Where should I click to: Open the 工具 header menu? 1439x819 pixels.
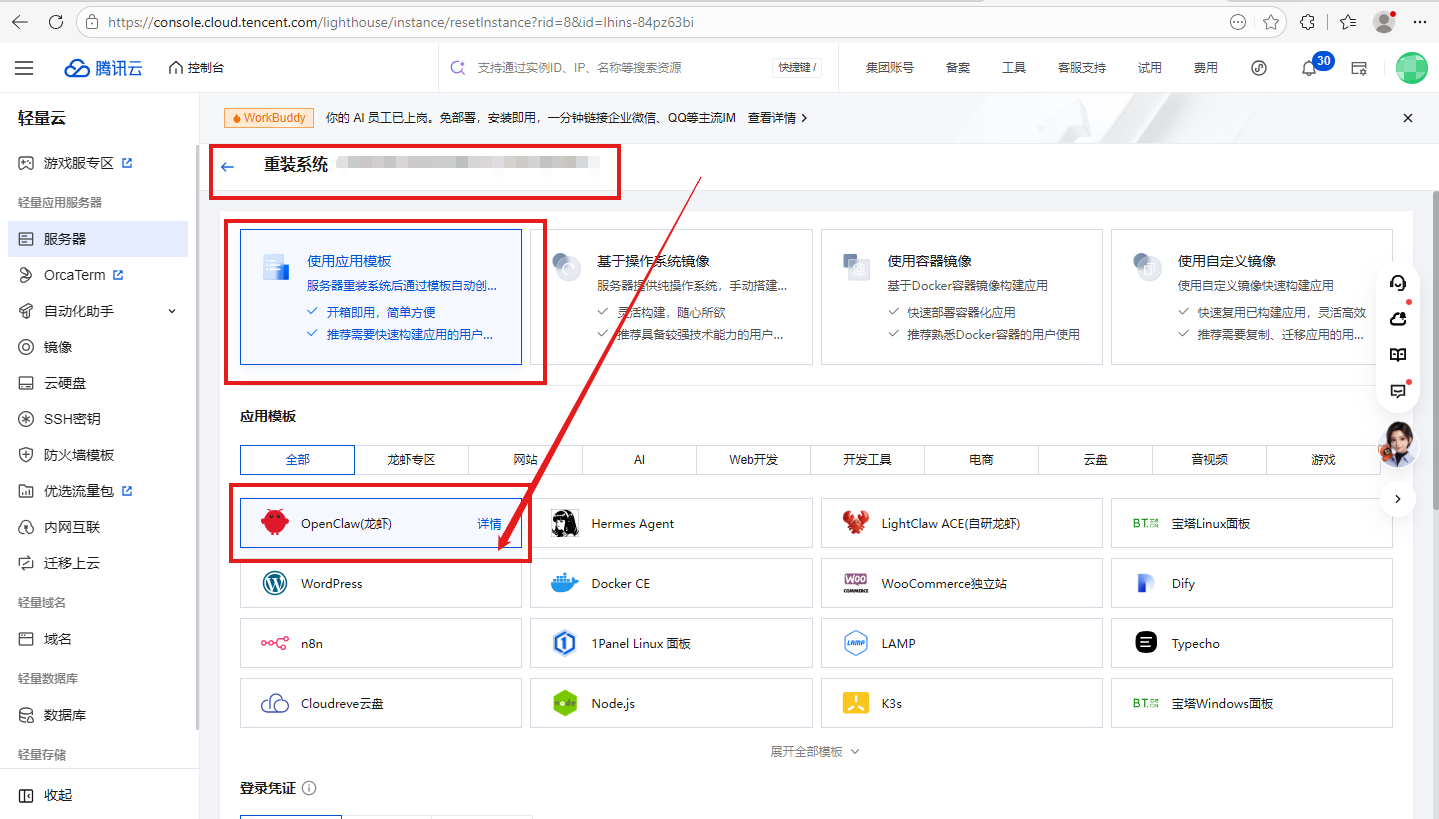(1013, 68)
